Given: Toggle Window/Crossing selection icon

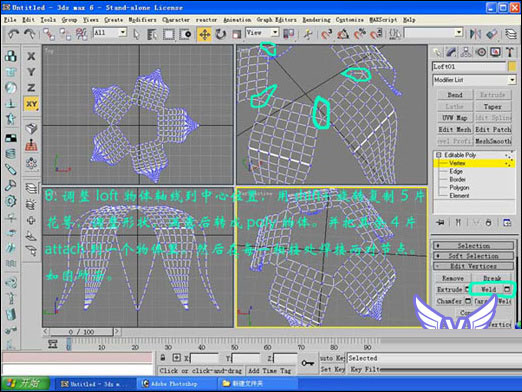Looking at the screenshot, I should coord(185,34).
